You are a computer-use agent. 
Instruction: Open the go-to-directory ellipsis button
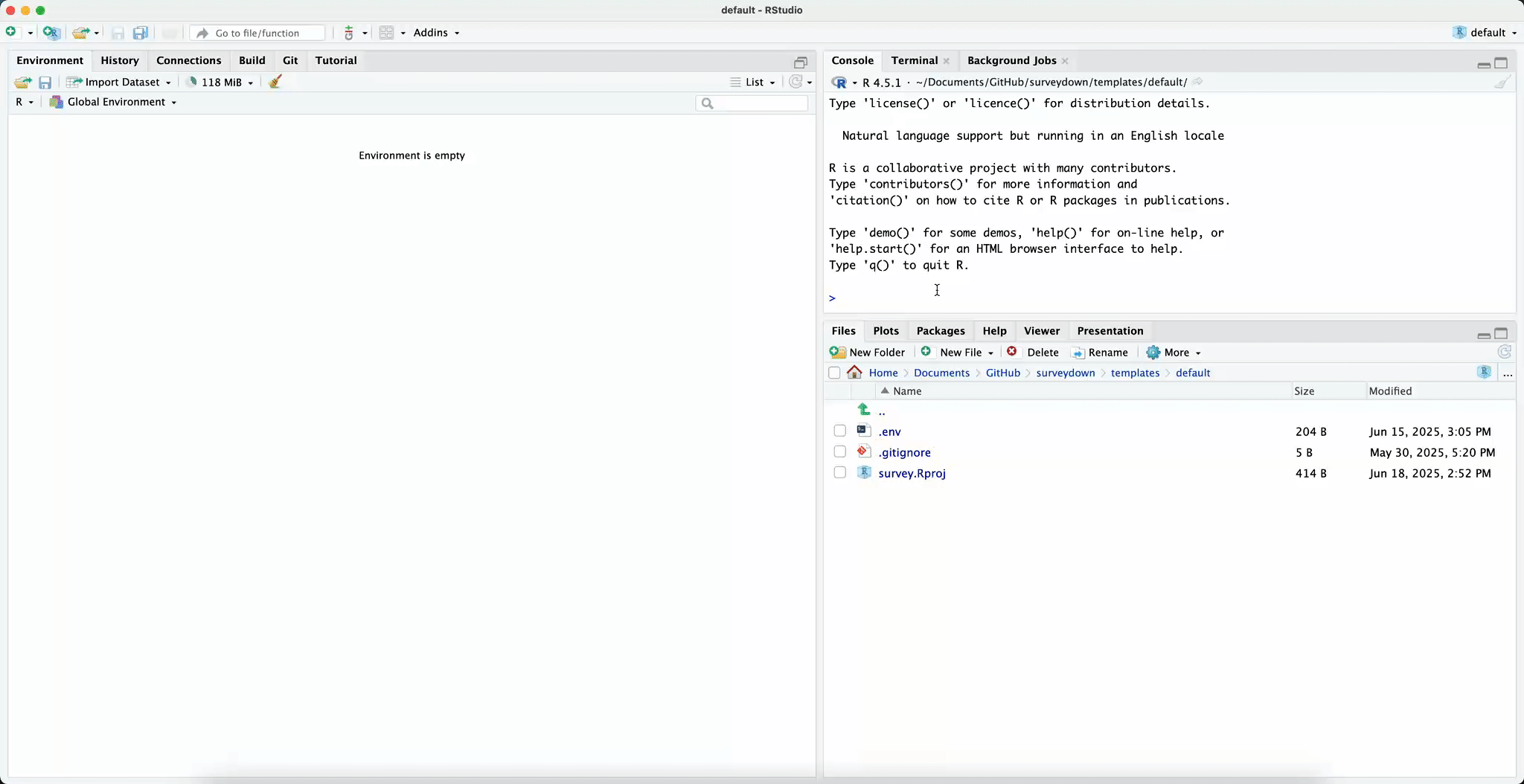coord(1508,374)
